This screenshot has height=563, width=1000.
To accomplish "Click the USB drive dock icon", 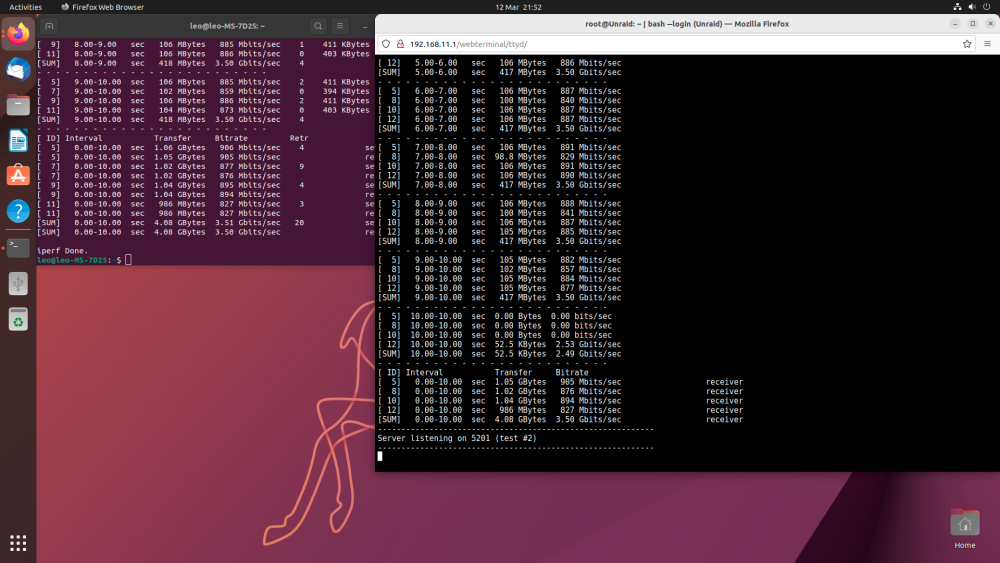I will 18,284.
